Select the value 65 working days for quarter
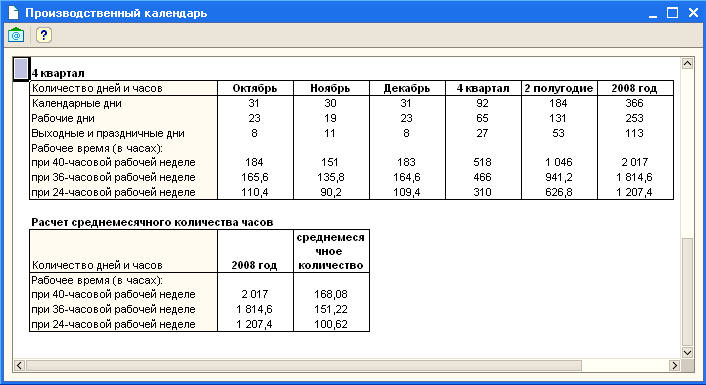Image resolution: width=706 pixels, height=385 pixels. point(482,118)
